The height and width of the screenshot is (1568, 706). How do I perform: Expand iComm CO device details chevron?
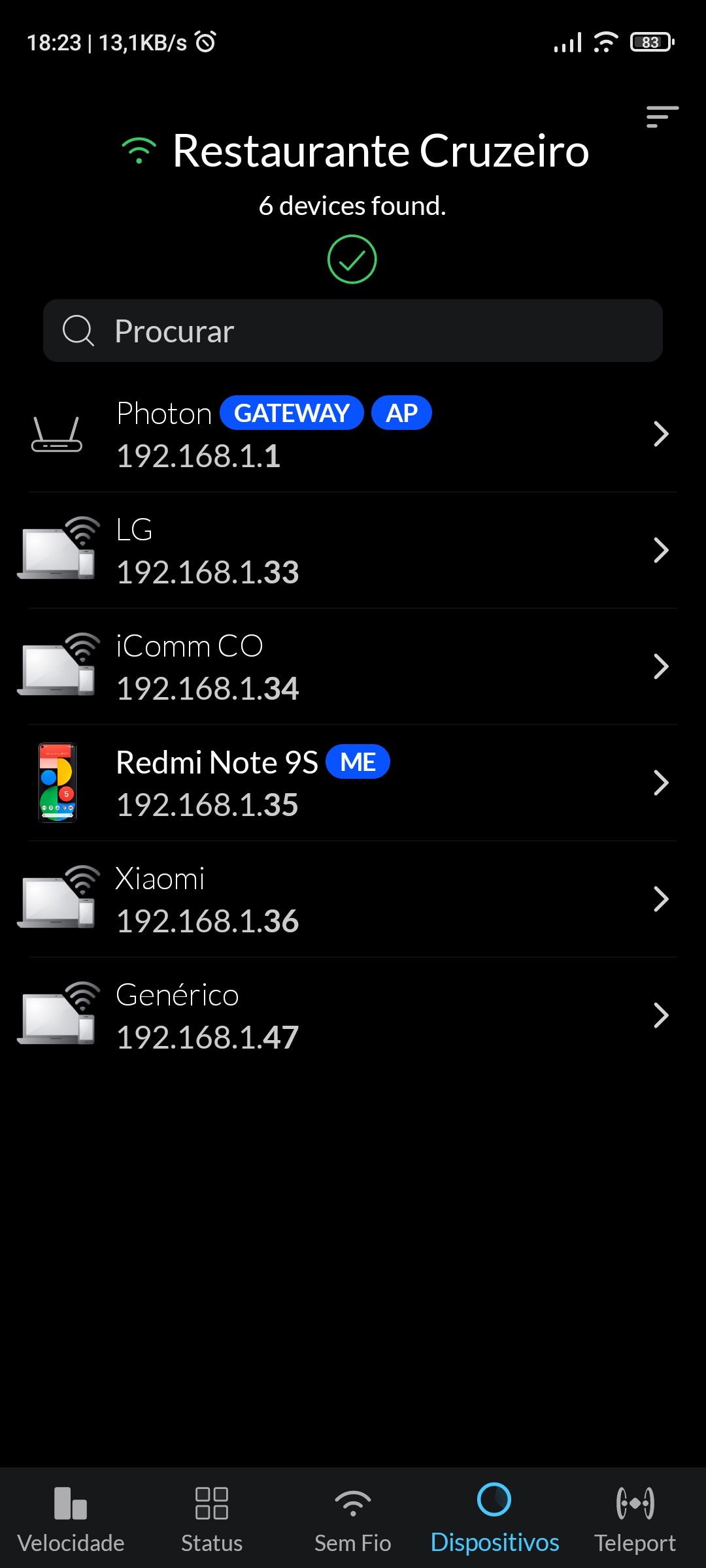661,666
